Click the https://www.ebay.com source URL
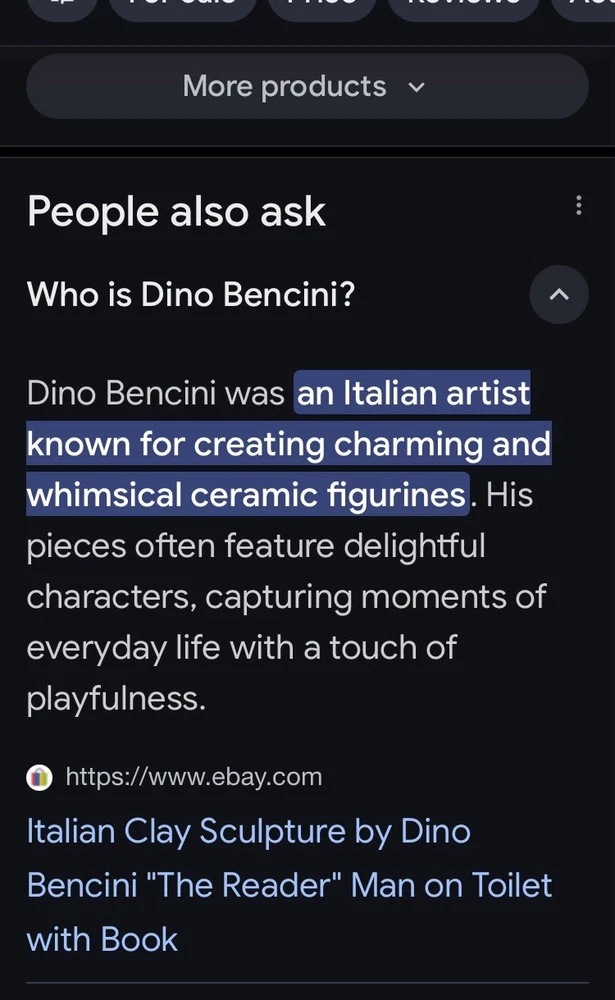Viewport: 615px width, 1000px height. pyautogui.click(x=194, y=777)
